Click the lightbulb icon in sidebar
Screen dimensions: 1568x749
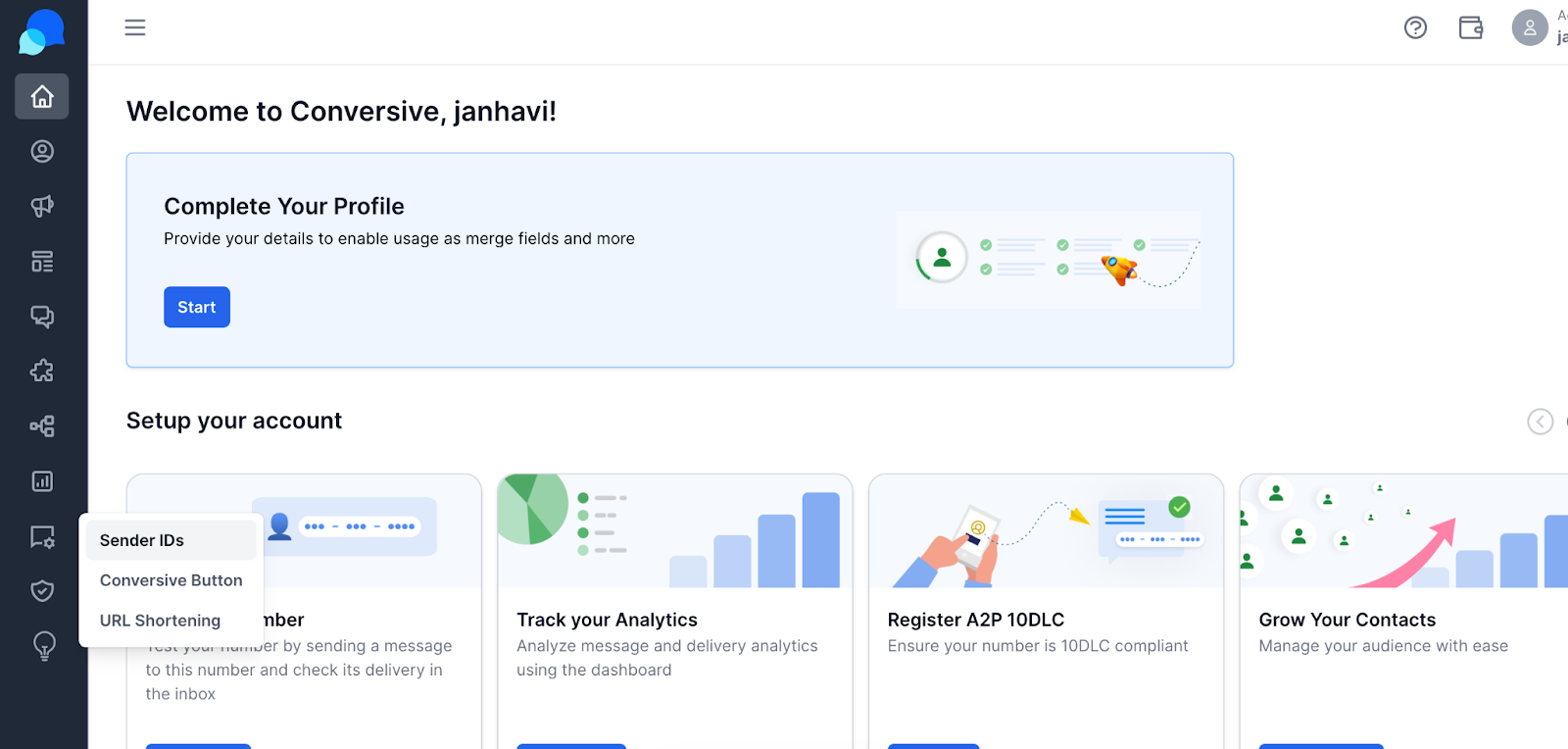click(44, 646)
